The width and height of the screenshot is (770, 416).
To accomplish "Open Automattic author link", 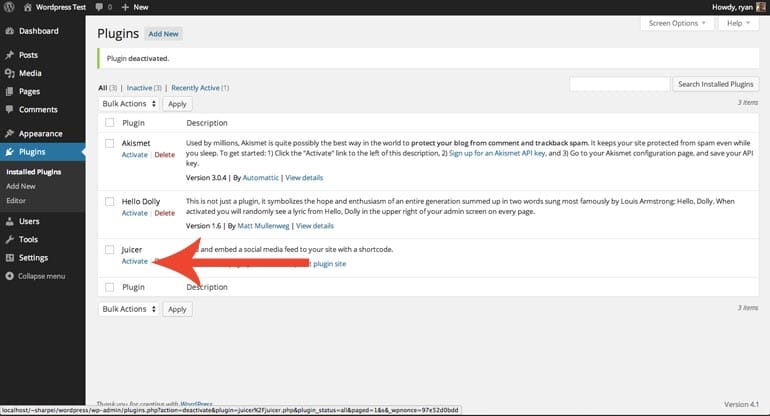I will [260, 178].
